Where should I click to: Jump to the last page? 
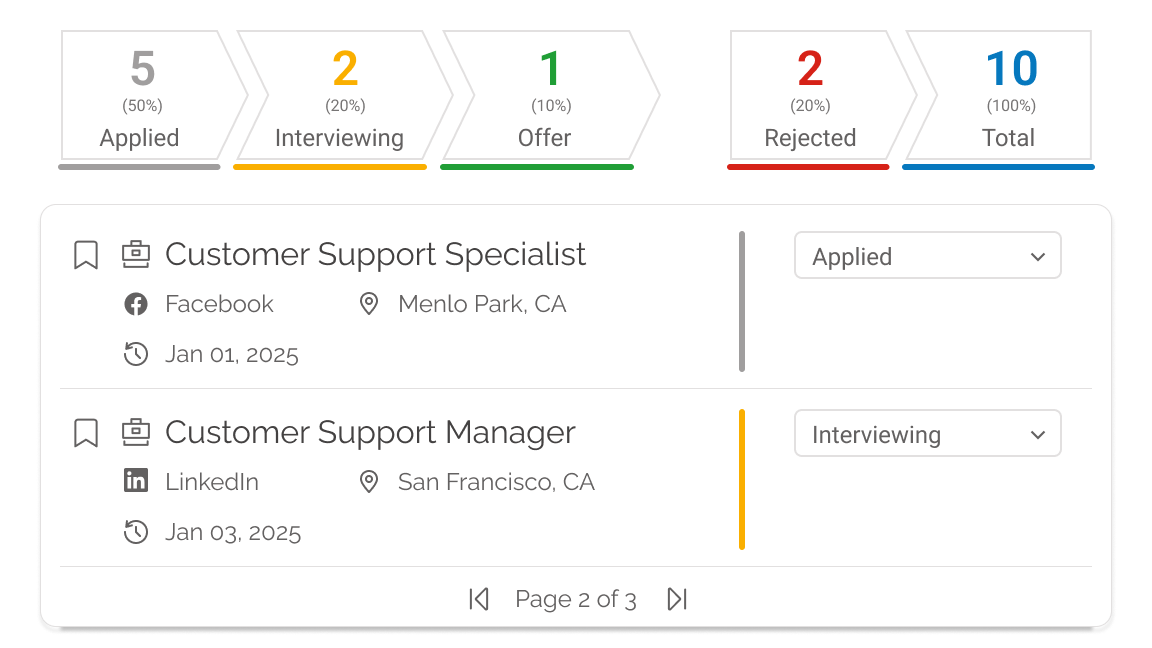(x=676, y=598)
